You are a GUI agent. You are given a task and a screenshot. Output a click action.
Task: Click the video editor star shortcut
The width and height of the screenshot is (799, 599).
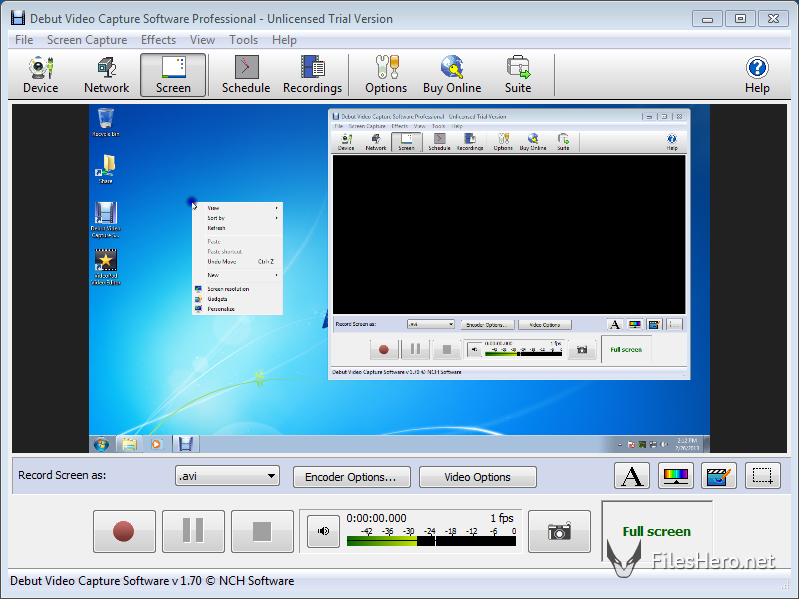tap(105, 267)
